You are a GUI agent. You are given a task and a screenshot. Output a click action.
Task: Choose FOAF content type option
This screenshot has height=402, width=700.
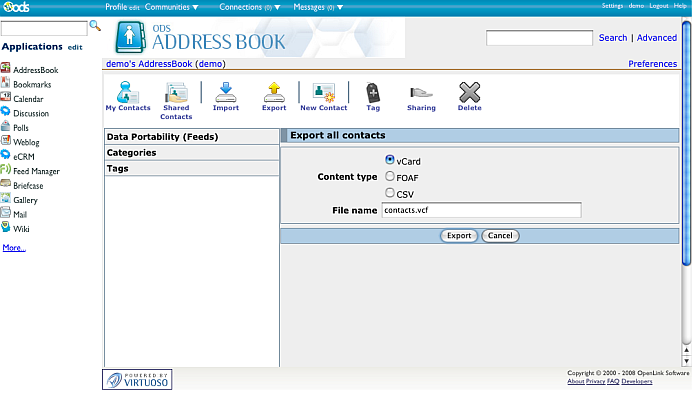pos(390,176)
